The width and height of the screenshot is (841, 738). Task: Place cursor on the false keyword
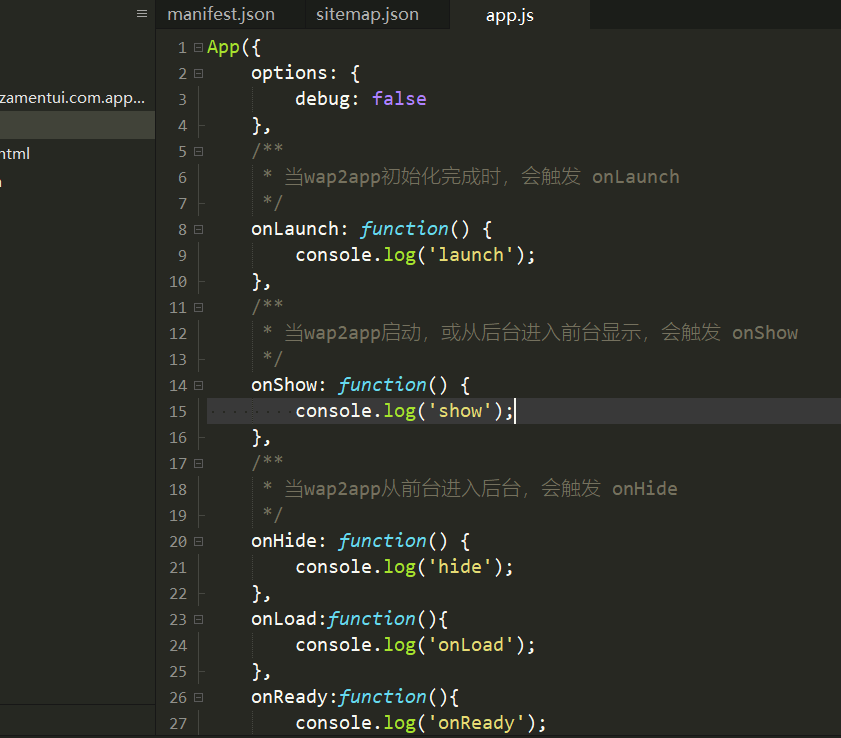399,99
